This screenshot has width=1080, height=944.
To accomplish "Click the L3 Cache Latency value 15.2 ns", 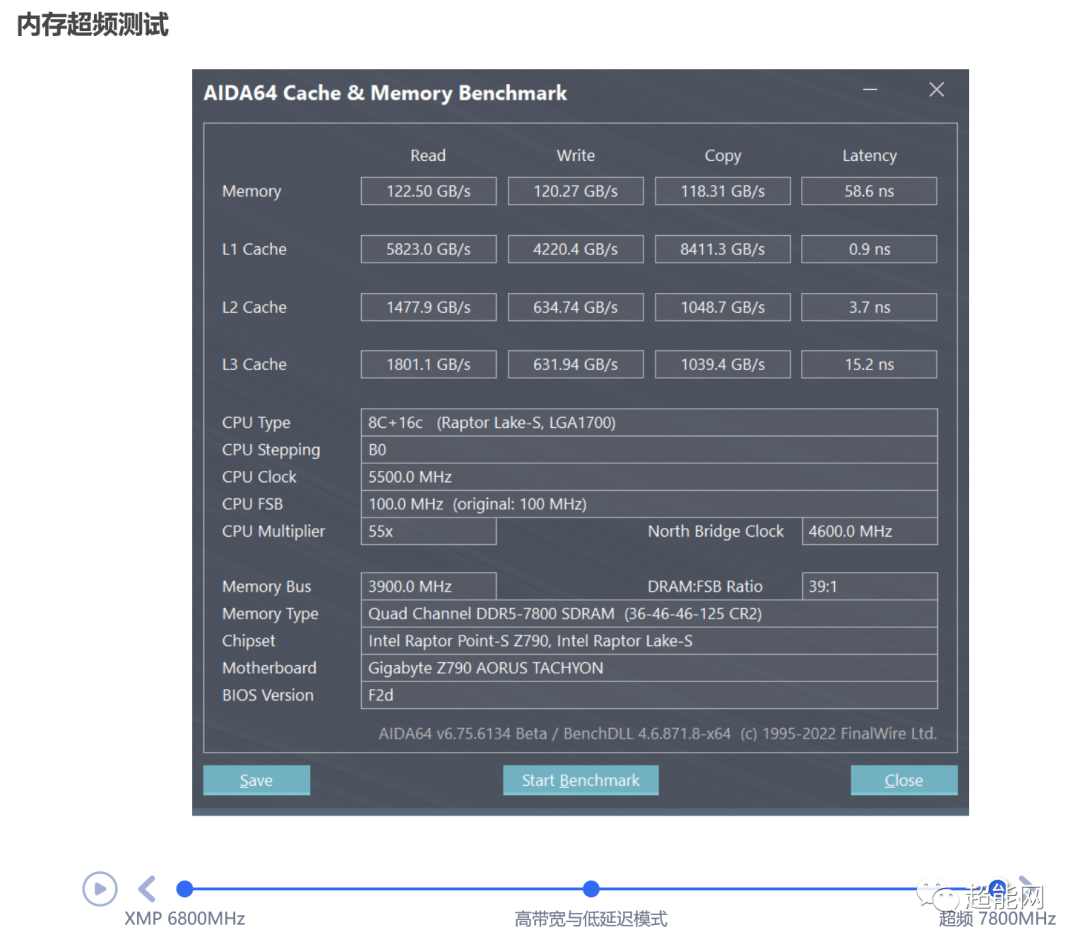I will (869, 364).
